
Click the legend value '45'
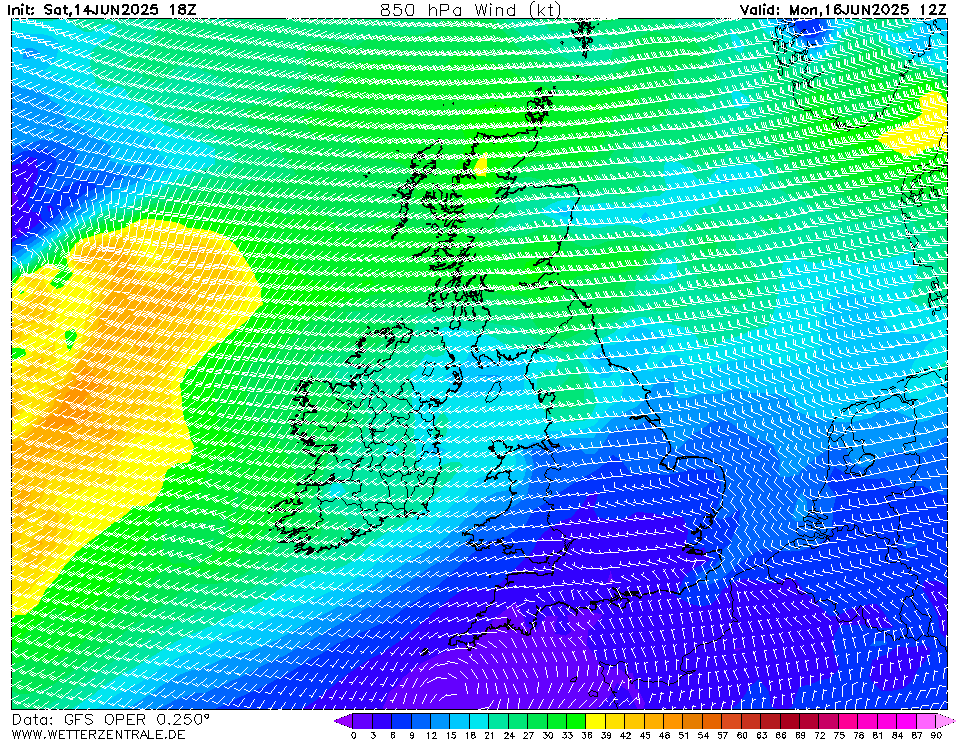[645, 735]
